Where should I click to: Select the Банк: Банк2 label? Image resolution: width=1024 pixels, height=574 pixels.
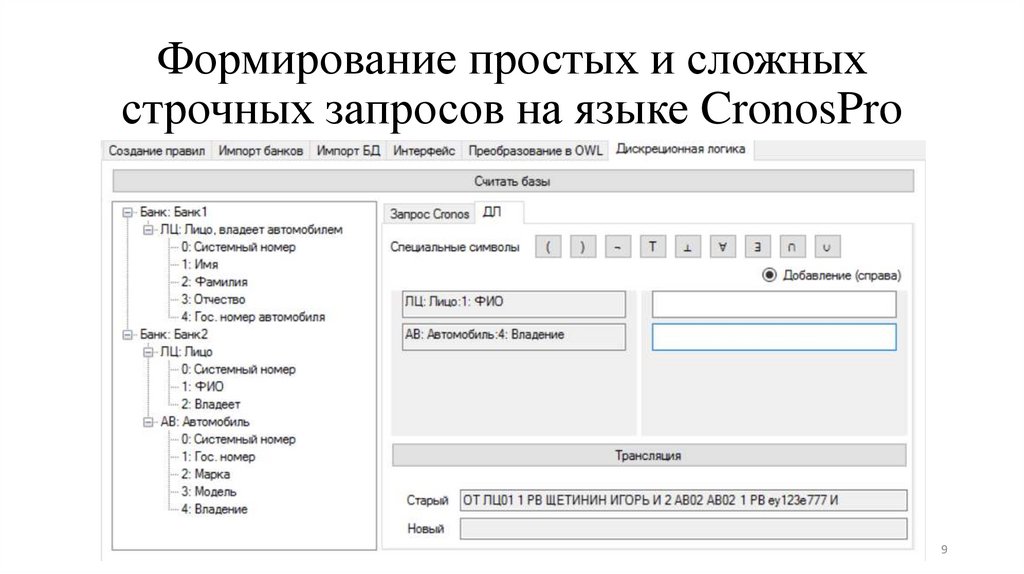(174, 334)
